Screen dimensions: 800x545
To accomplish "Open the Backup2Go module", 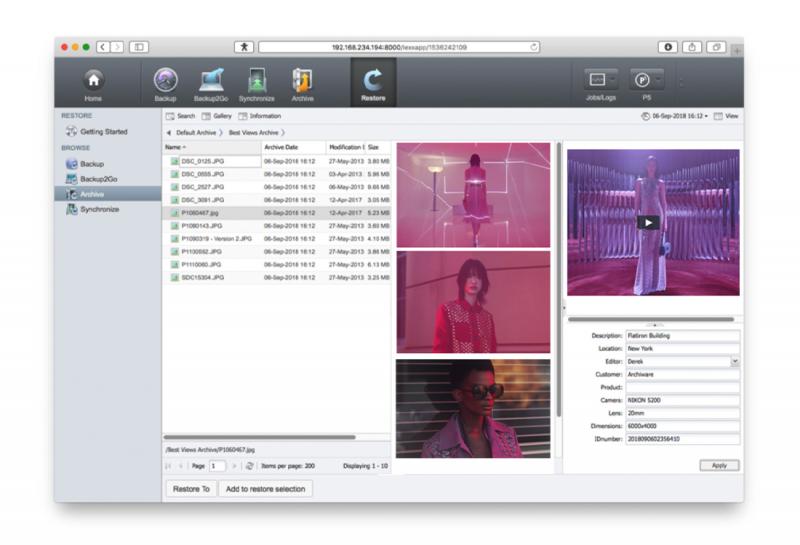I will tap(211, 84).
